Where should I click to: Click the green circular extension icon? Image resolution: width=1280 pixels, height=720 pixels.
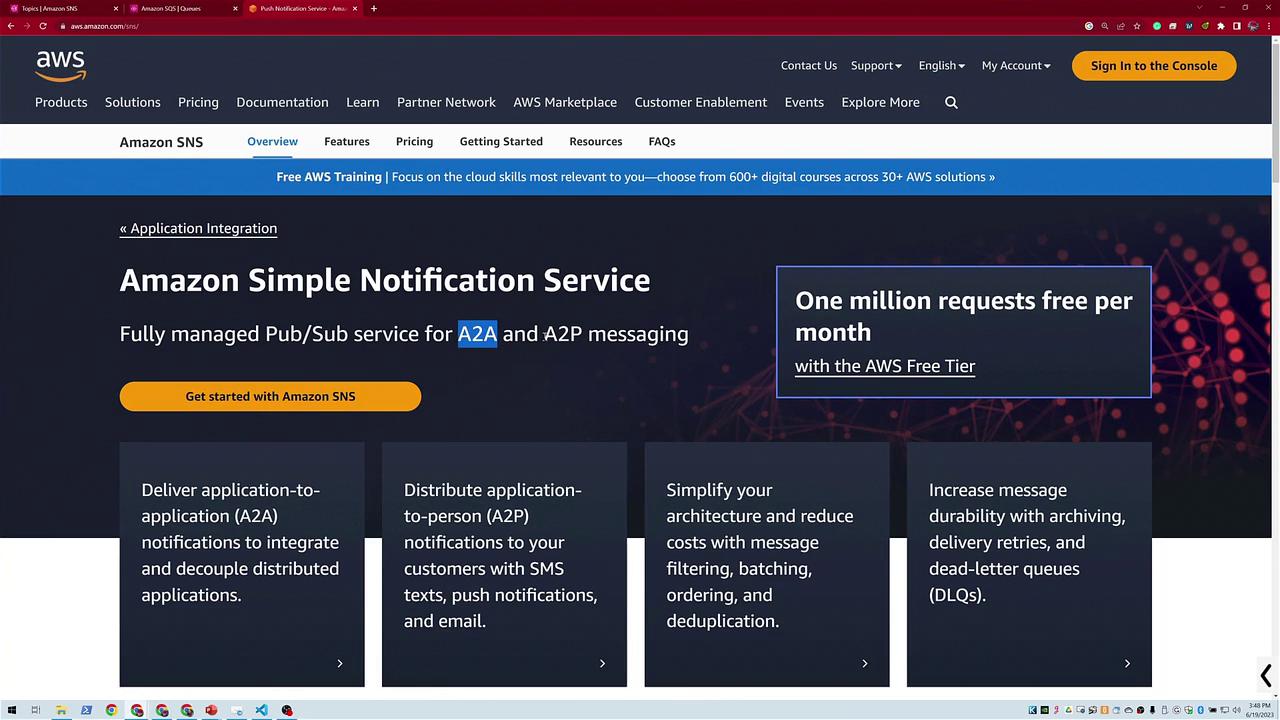click(x=1157, y=26)
